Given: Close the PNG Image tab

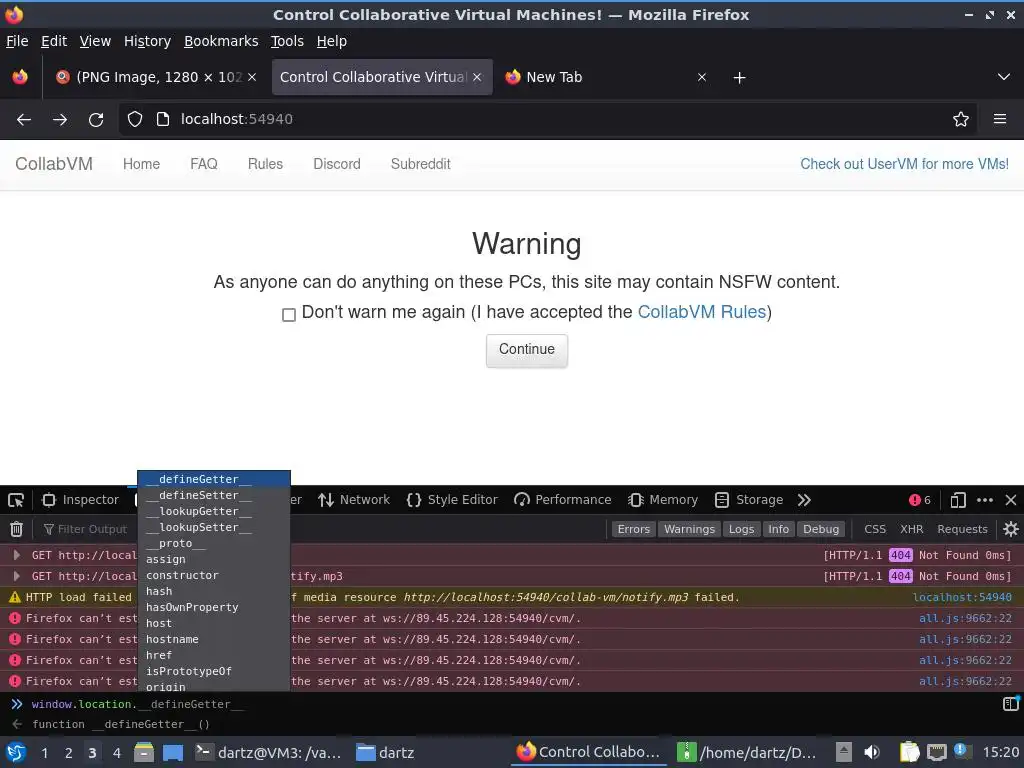Looking at the screenshot, I should pos(252,77).
